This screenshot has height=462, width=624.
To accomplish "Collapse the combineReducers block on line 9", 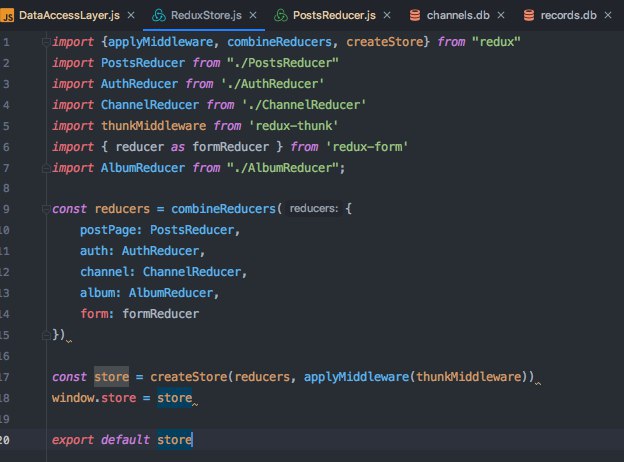I will [46, 209].
